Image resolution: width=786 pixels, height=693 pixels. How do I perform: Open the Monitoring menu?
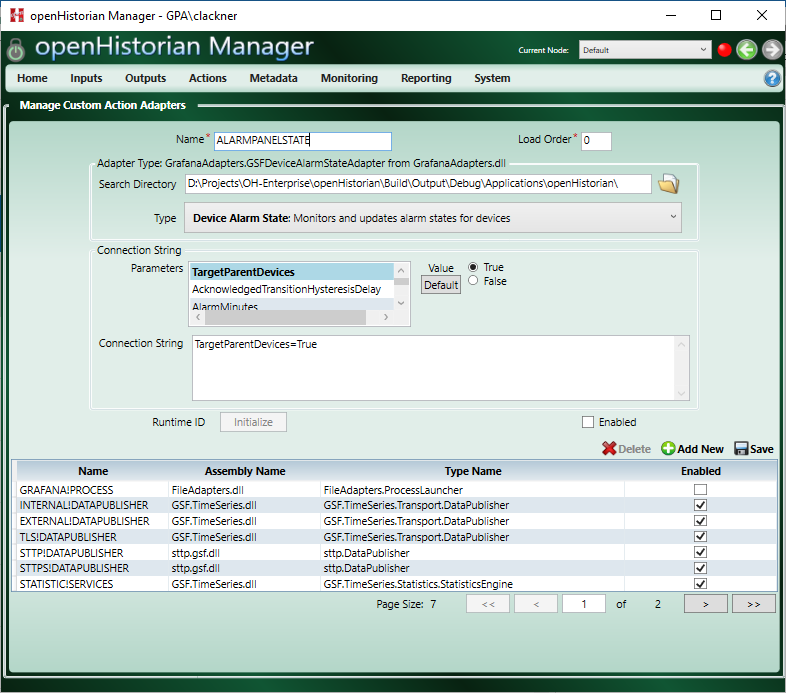[349, 78]
